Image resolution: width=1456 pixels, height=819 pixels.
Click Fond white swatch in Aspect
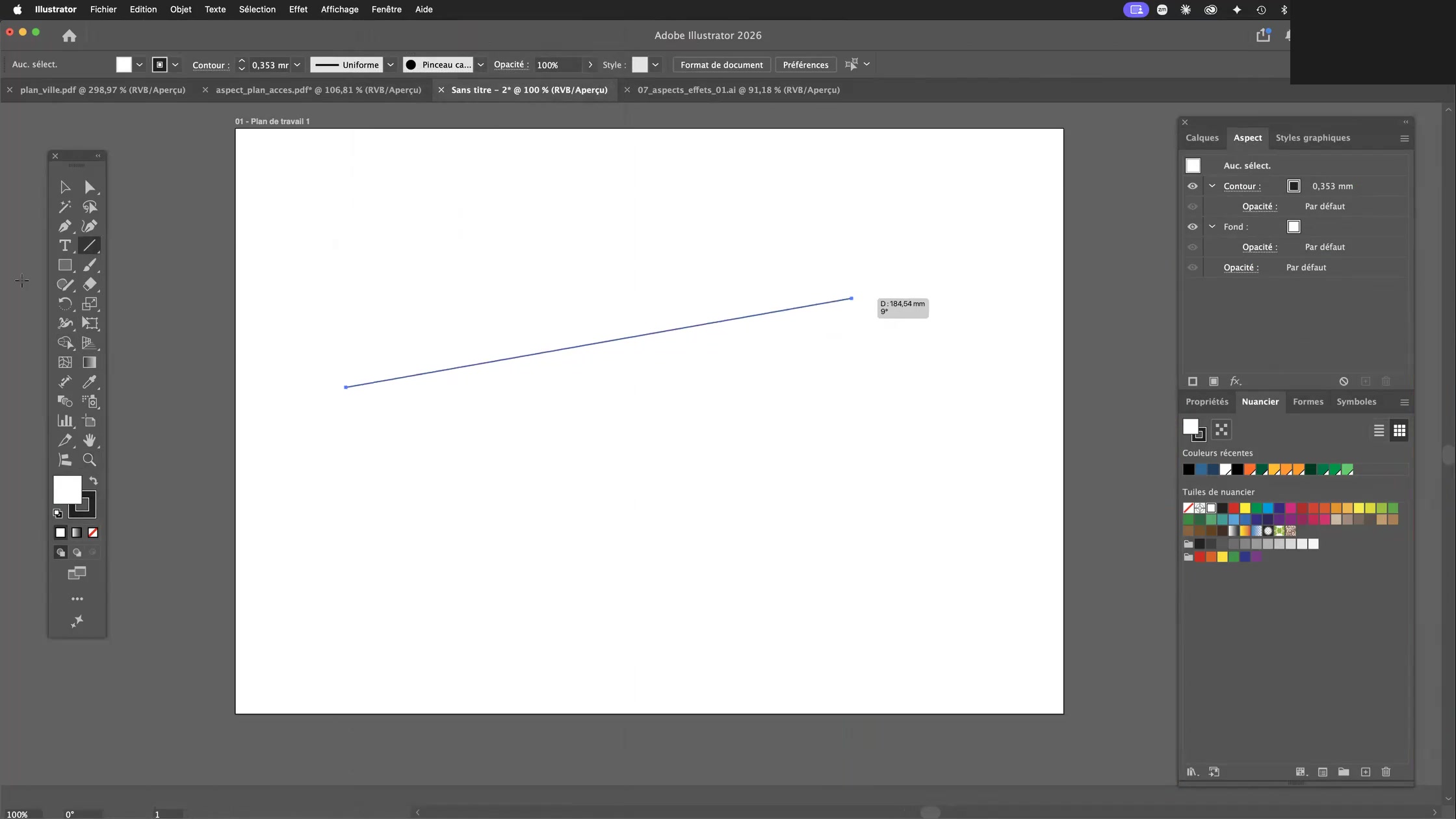click(x=1293, y=226)
